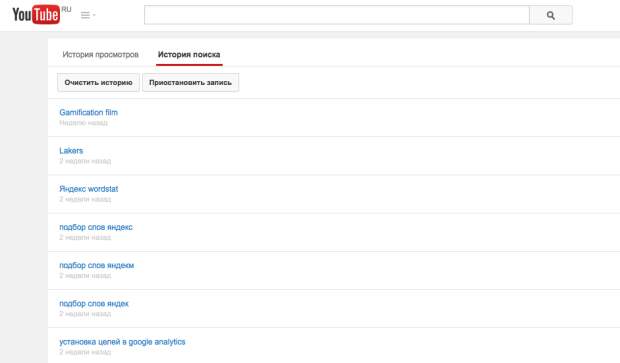The width and height of the screenshot is (620, 363).
Task: Pause recording with Приостановить запись button
Action: [x=190, y=82]
